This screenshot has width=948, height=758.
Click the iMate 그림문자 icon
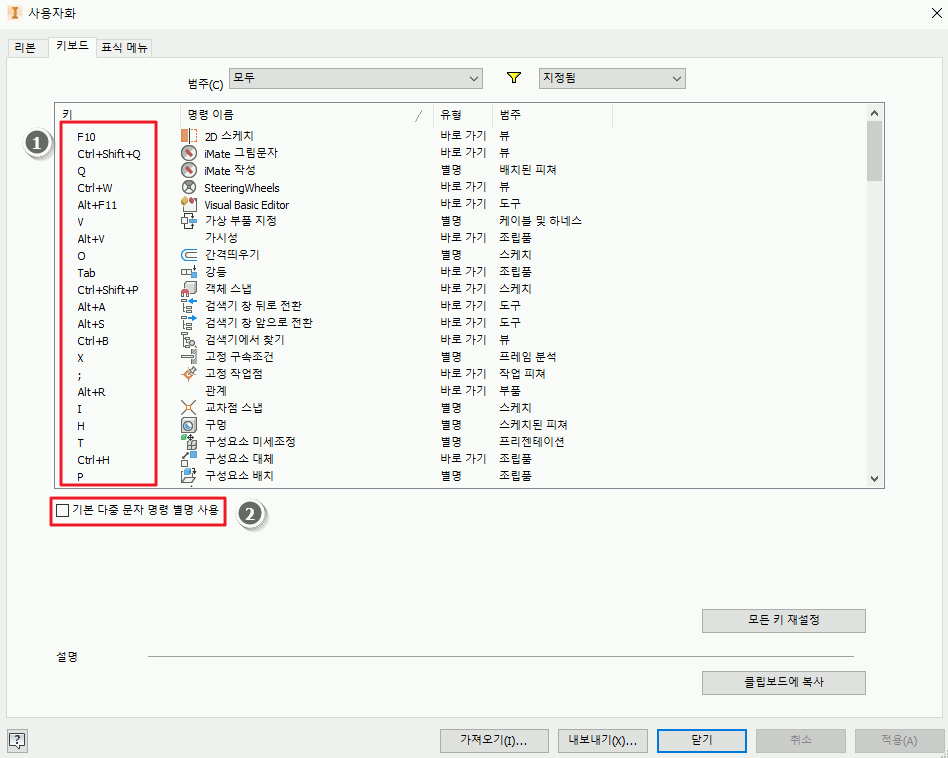188,153
